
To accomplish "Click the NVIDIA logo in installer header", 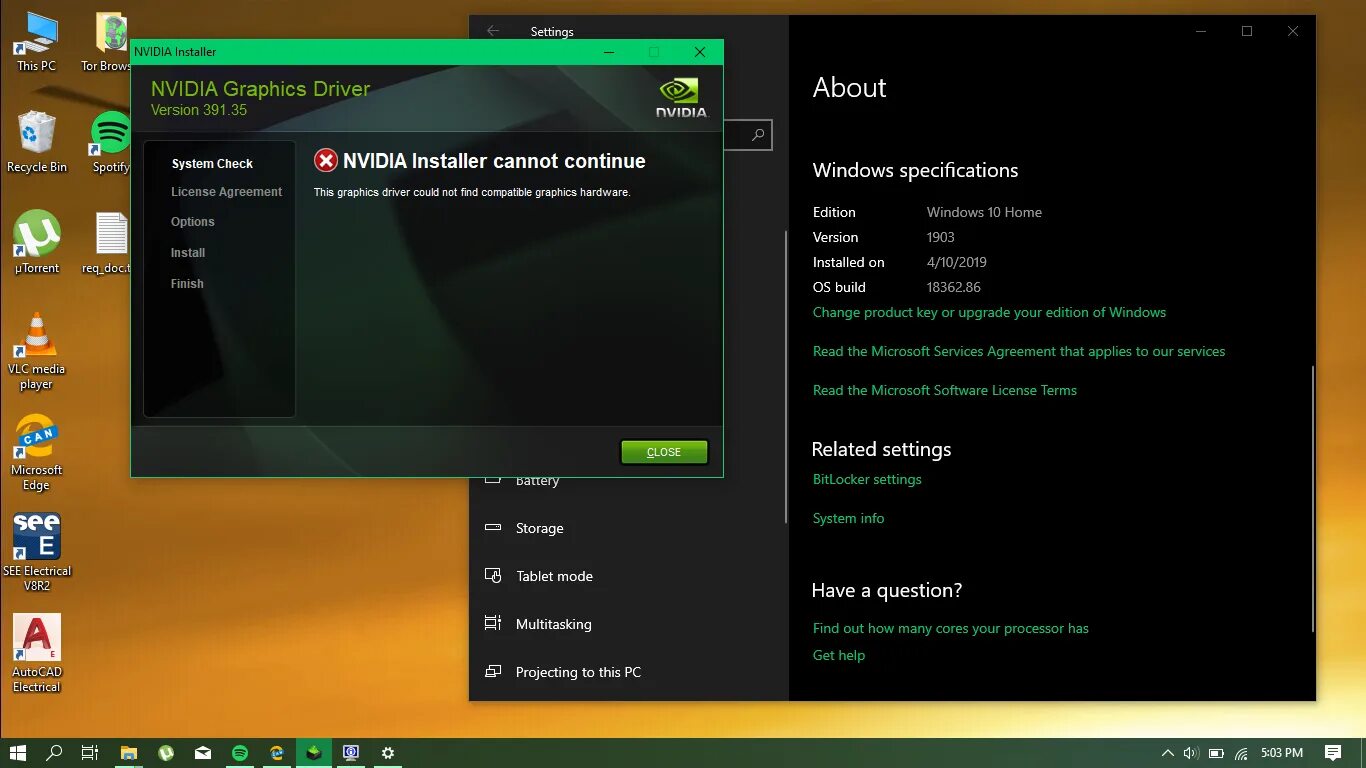I will [681, 98].
